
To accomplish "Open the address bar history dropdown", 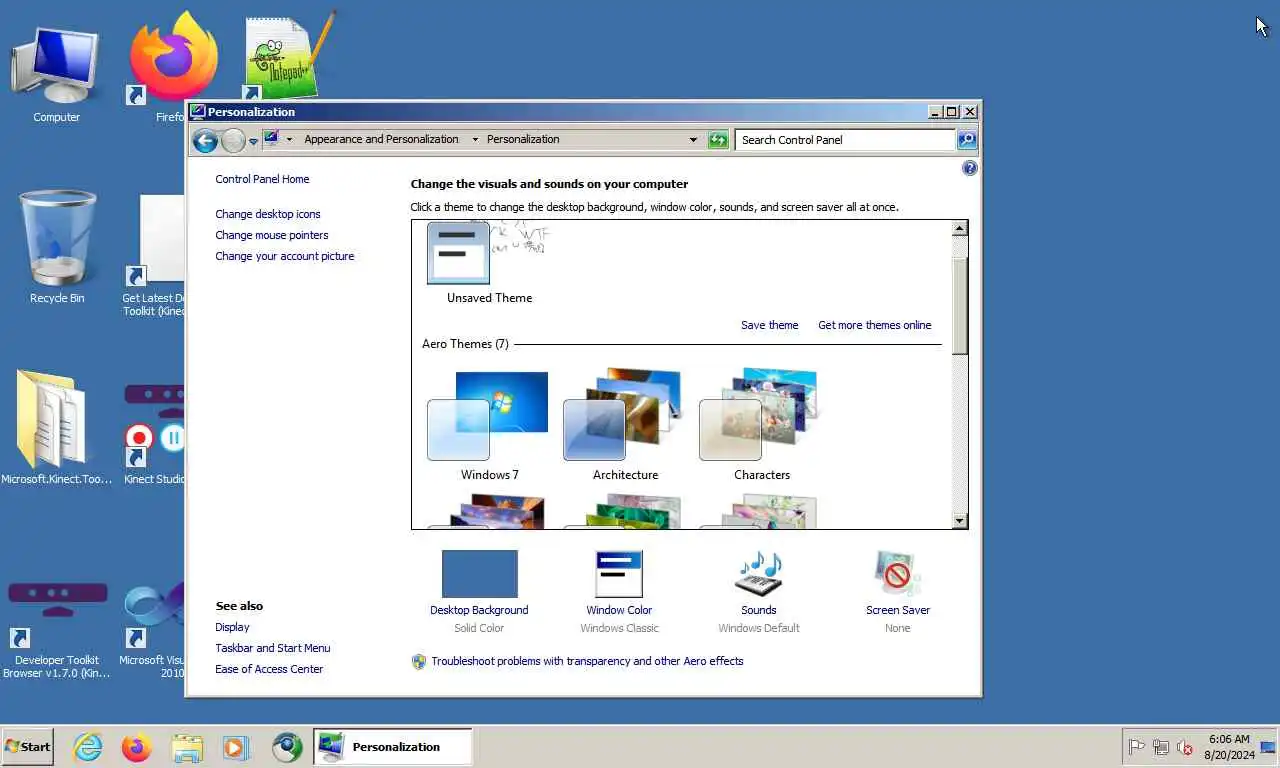I will click(693, 140).
